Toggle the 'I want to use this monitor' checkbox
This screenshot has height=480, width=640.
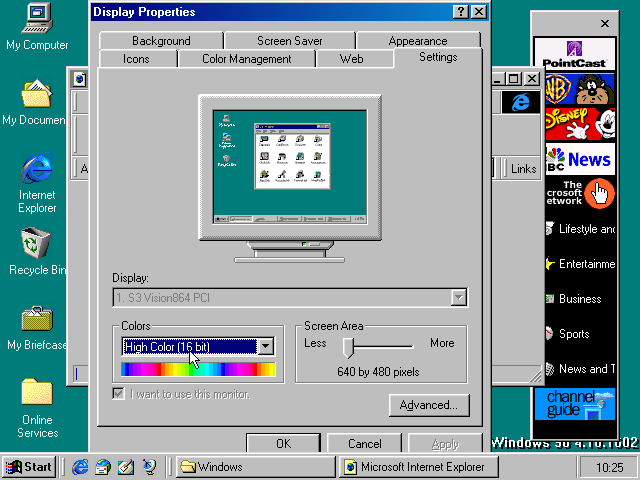coord(118,394)
